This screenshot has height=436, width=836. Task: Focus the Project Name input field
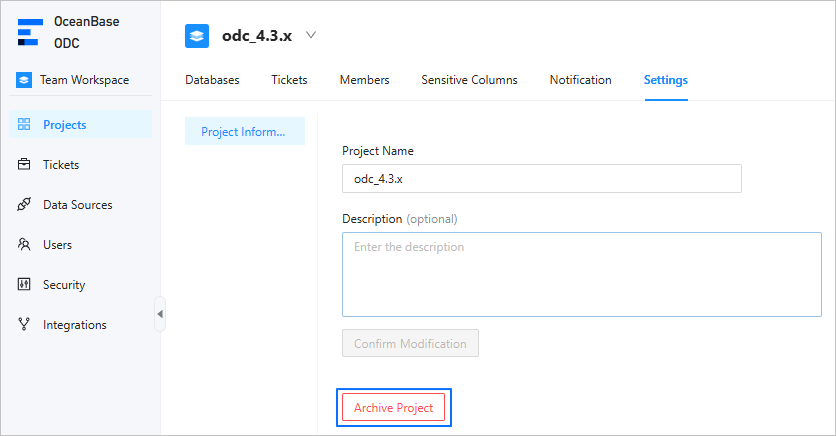[x=541, y=179]
